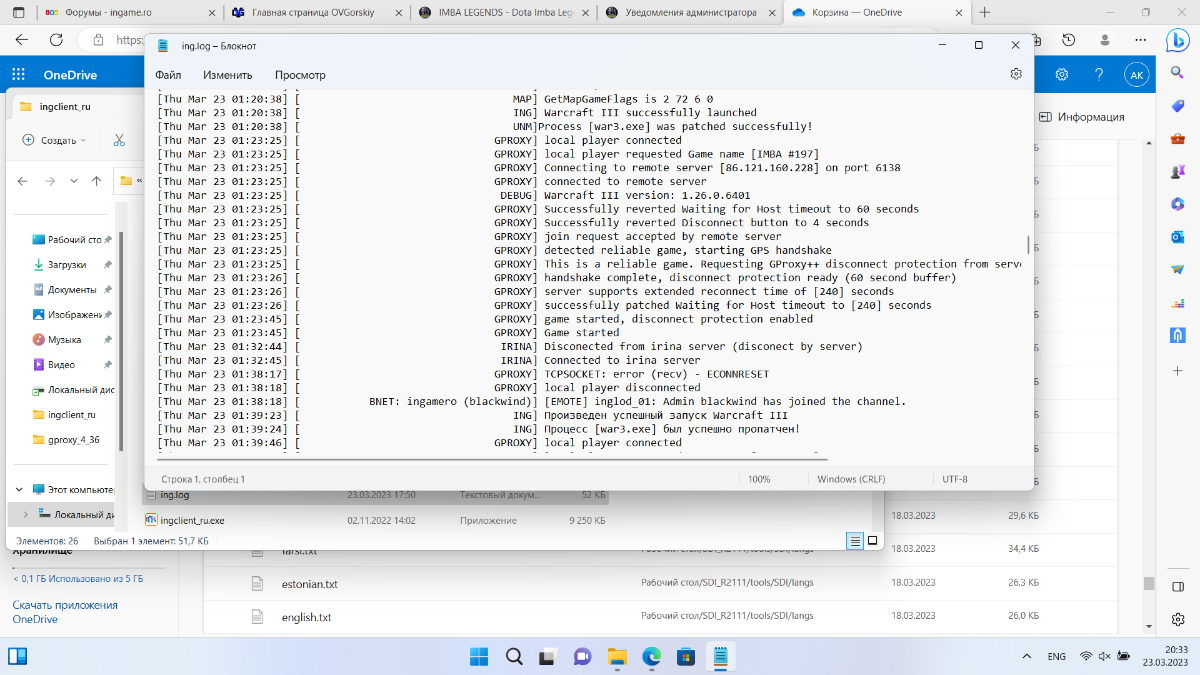Open Outlook icon in Edge sidebar

1178,237
